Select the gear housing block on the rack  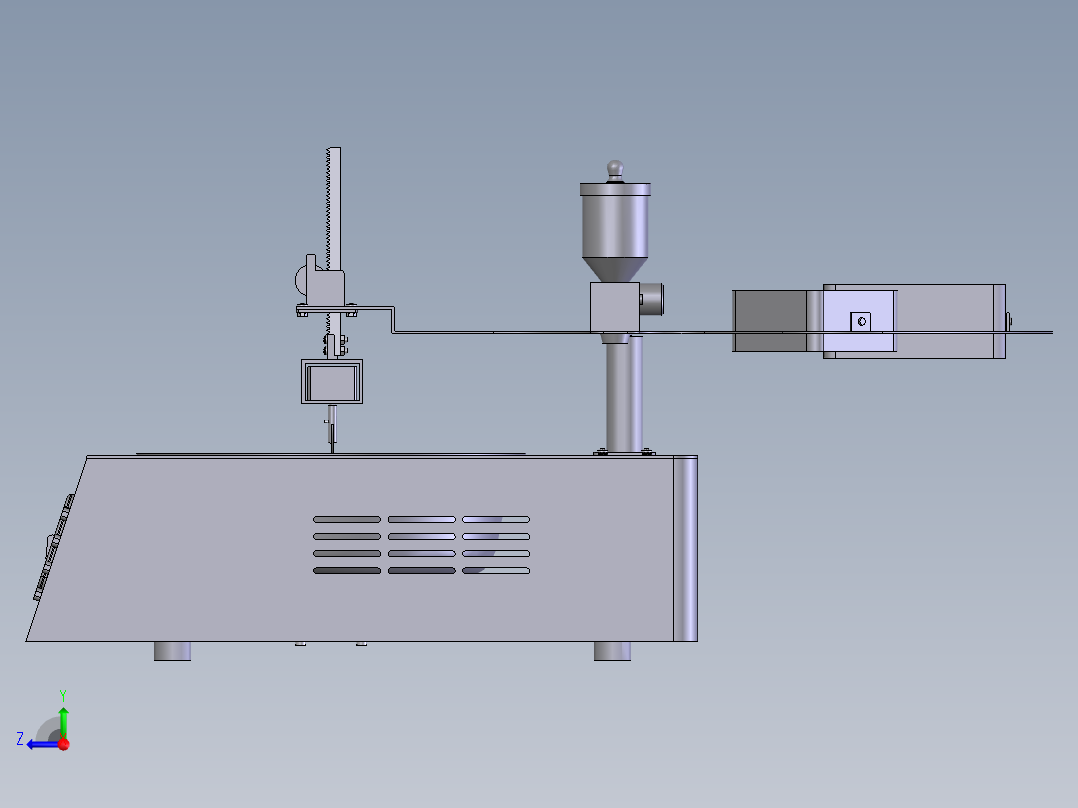pyautogui.click(x=324, y=287)
